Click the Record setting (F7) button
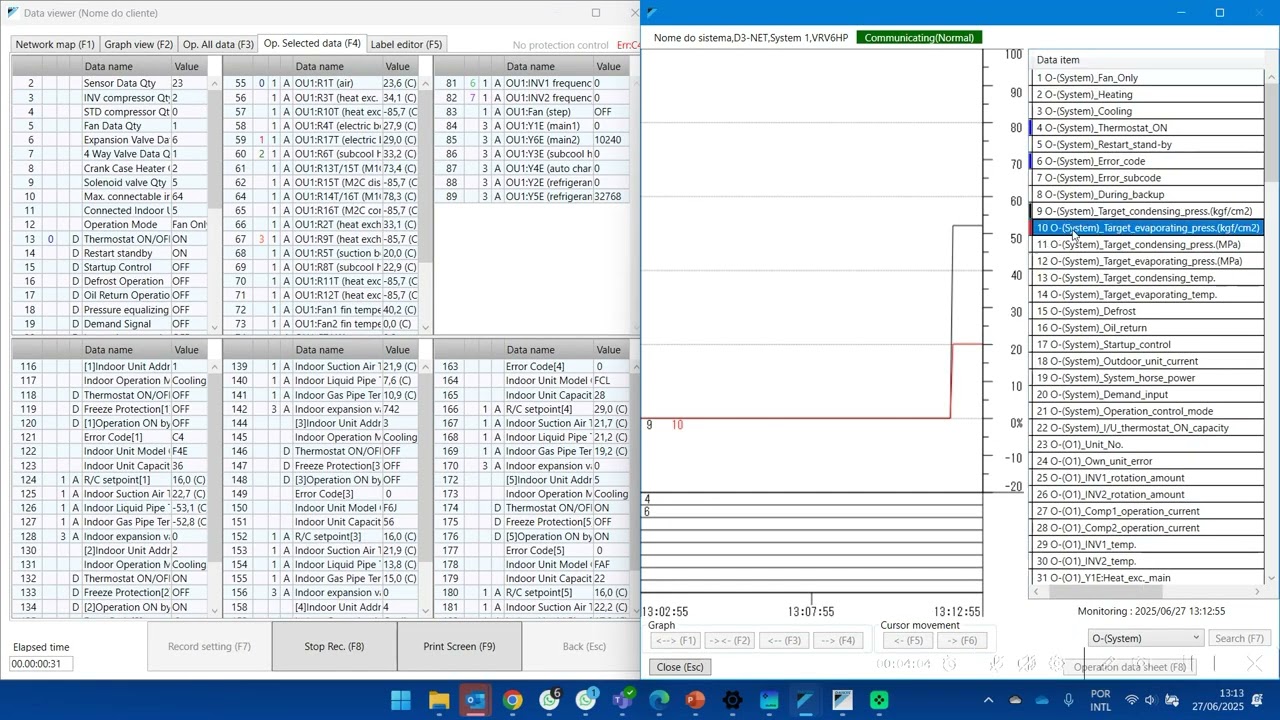 [209, 646]
